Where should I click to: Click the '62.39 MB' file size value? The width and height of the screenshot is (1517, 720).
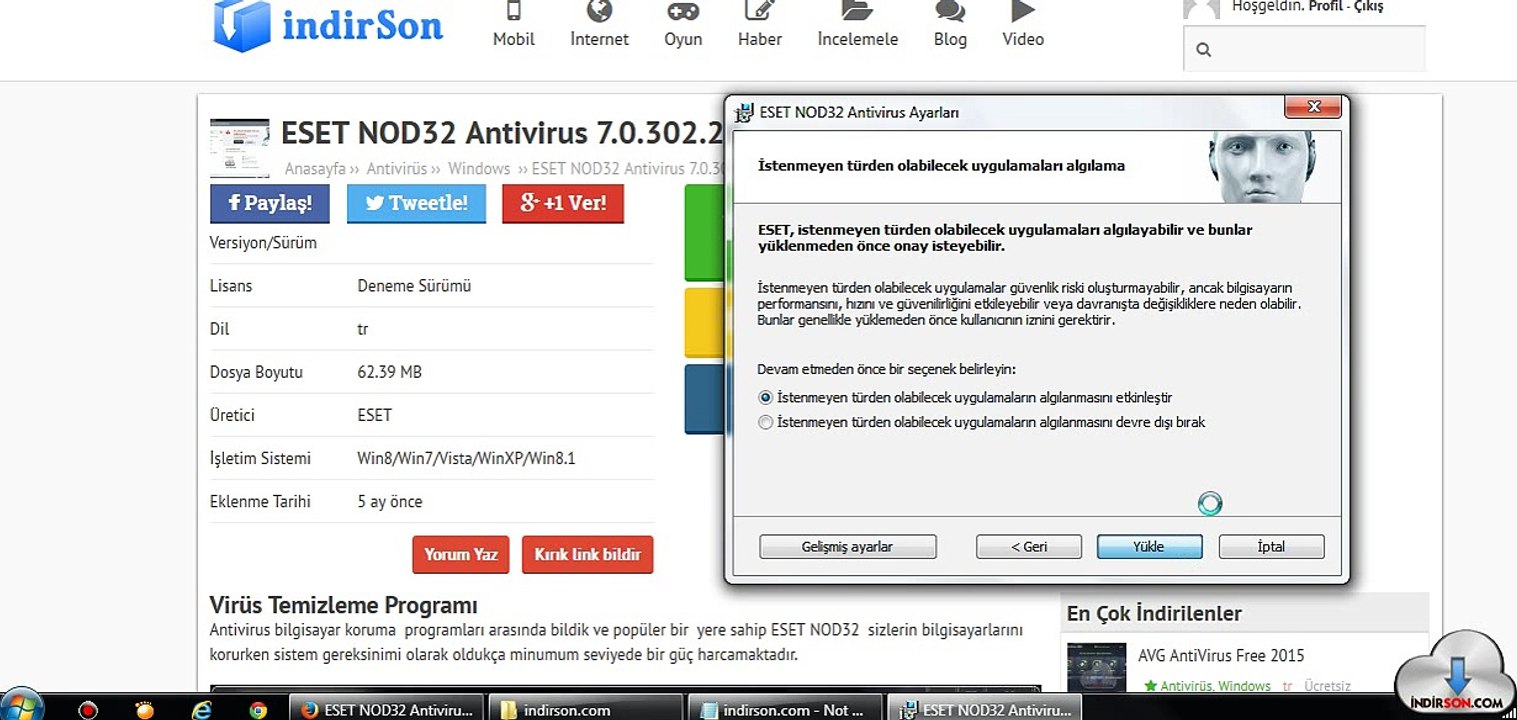click(390, 372)
